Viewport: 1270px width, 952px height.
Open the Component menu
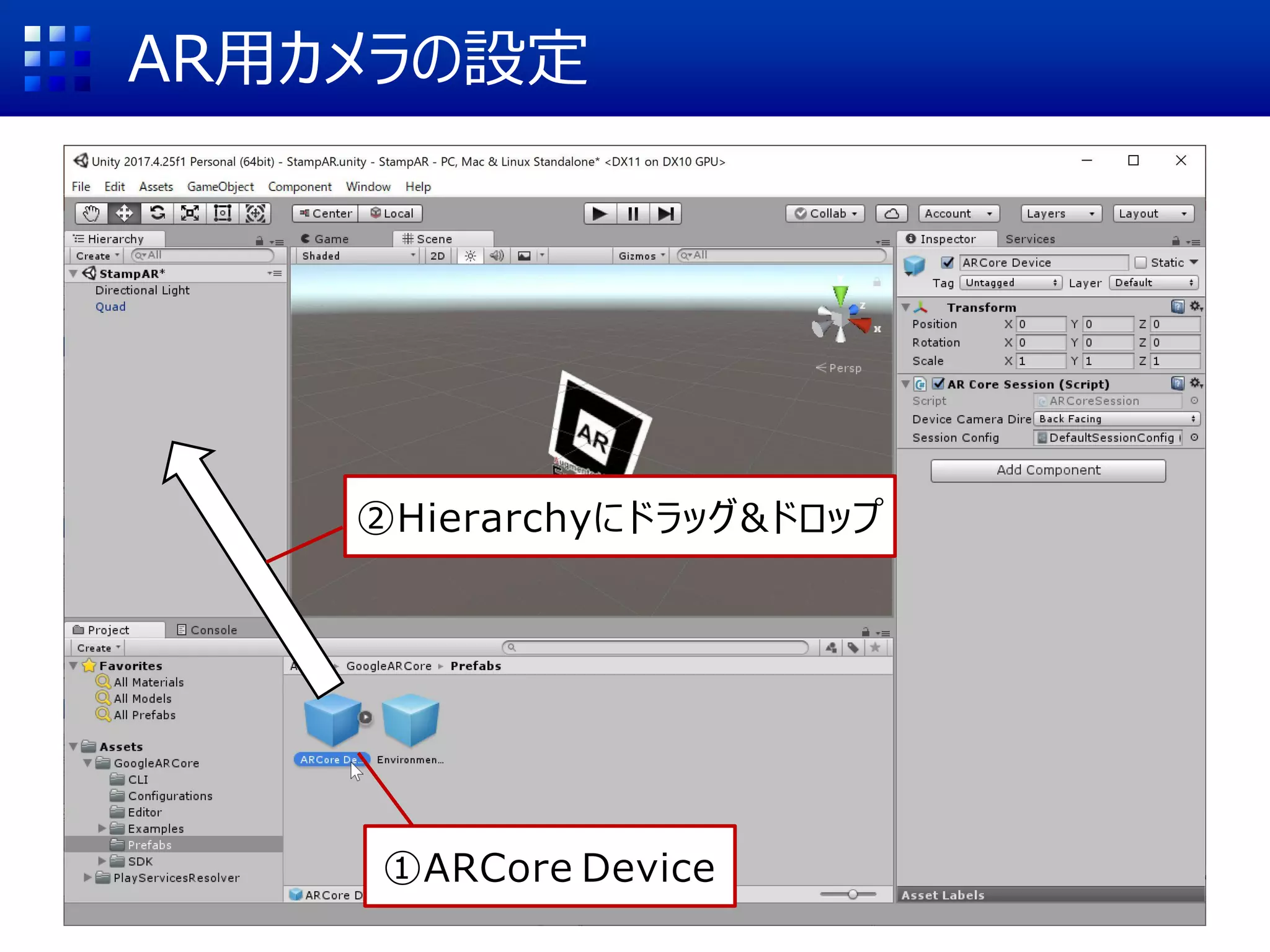(300, 187)
